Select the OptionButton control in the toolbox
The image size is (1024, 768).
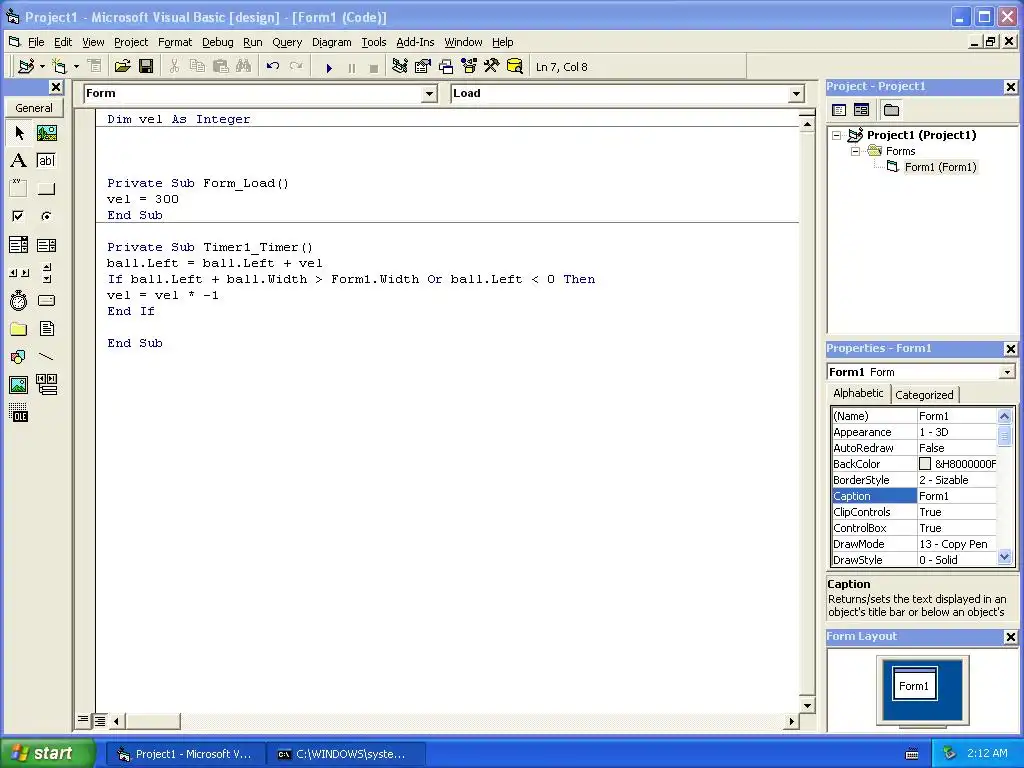[46, 216]
